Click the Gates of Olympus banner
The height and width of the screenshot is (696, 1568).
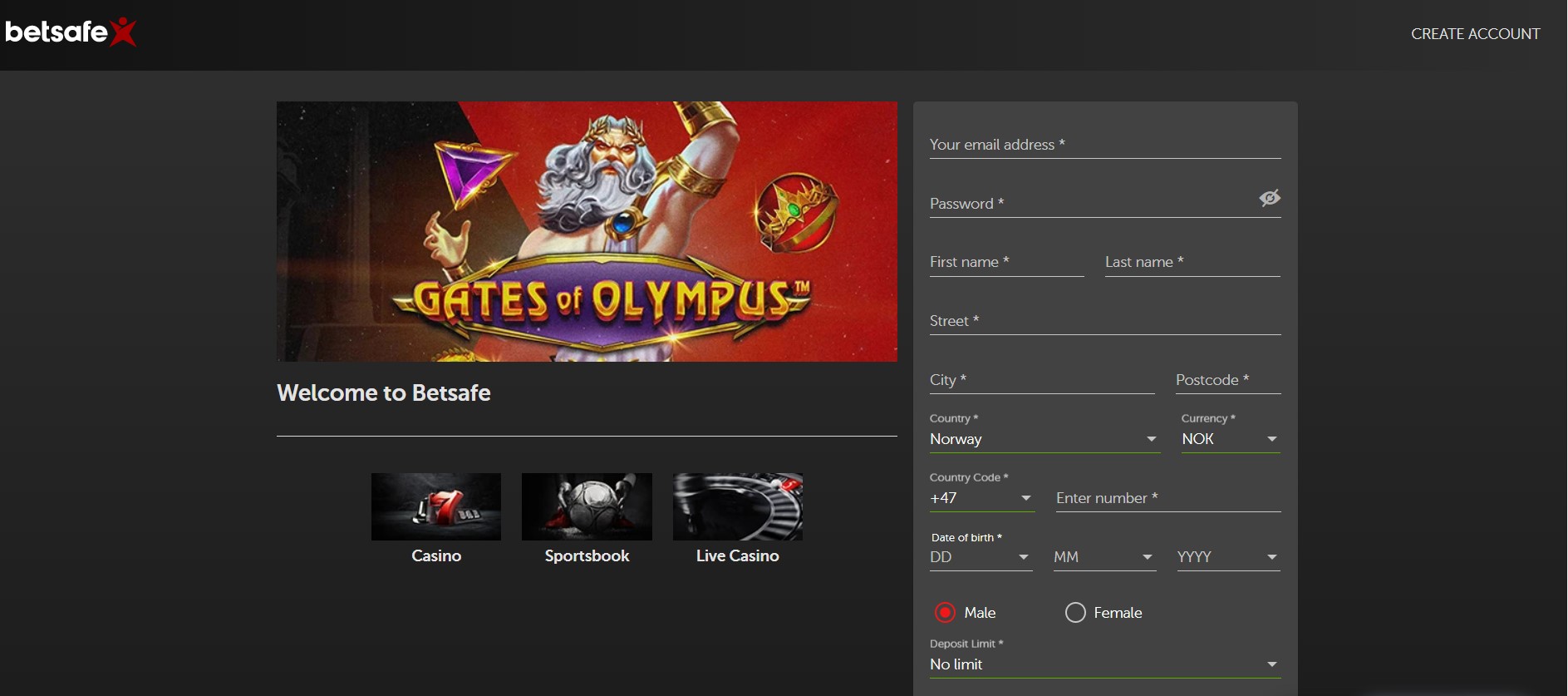point(587,231)
